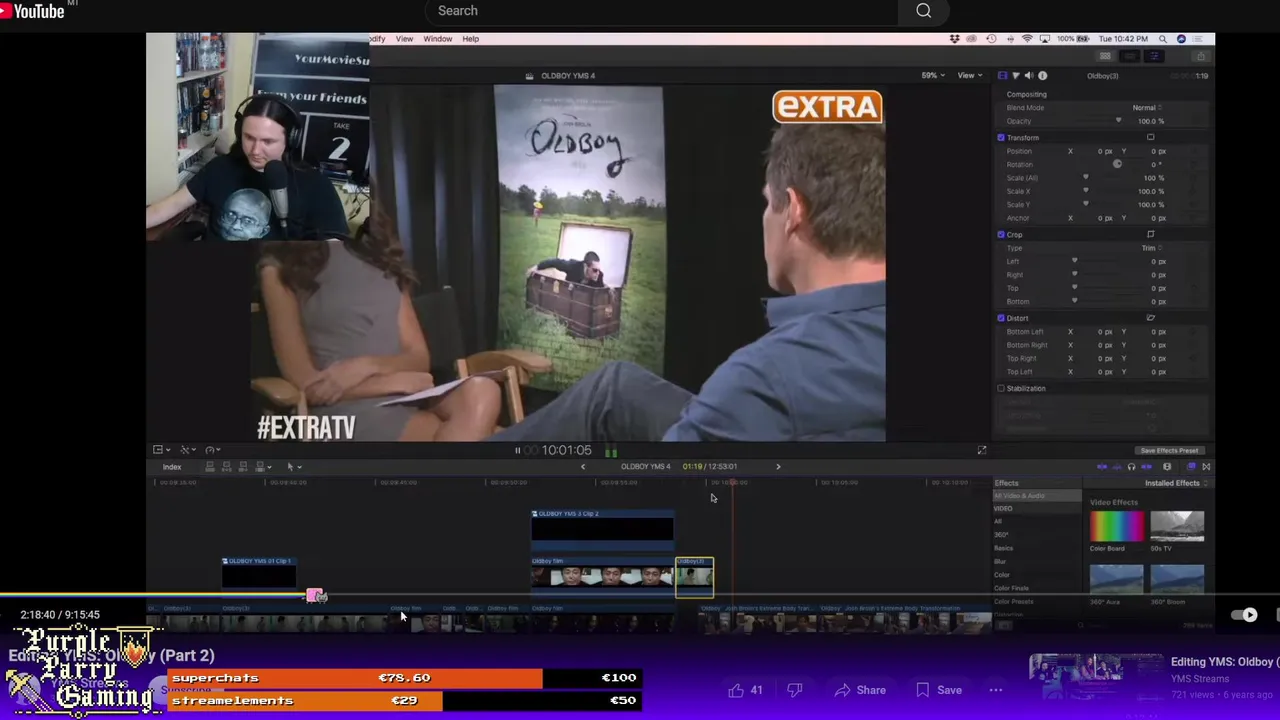Select the Blur effects category
The width and height of the screenshot is (1280, 720).
(1000, 562)
